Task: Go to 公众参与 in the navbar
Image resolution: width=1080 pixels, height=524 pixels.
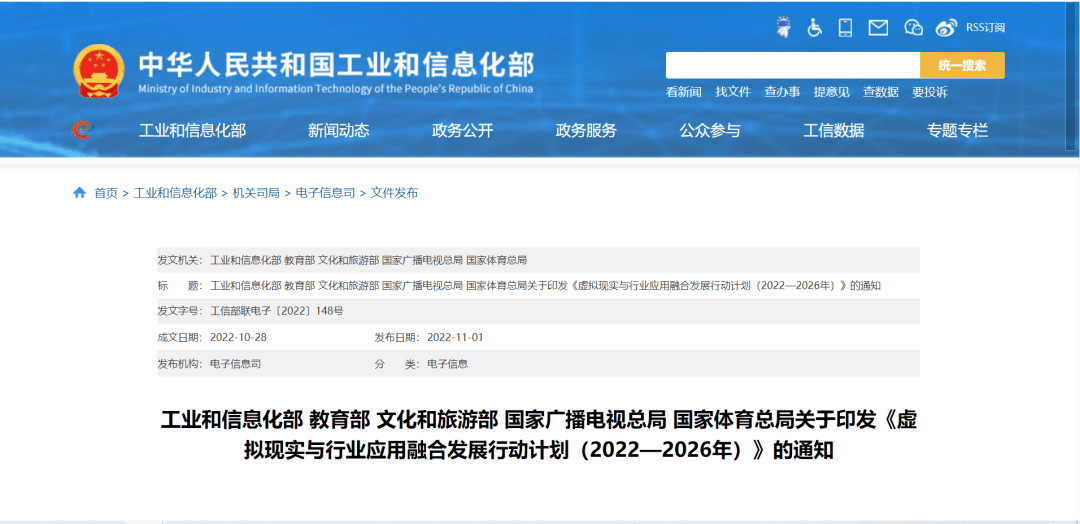Action: pos(710,130)
